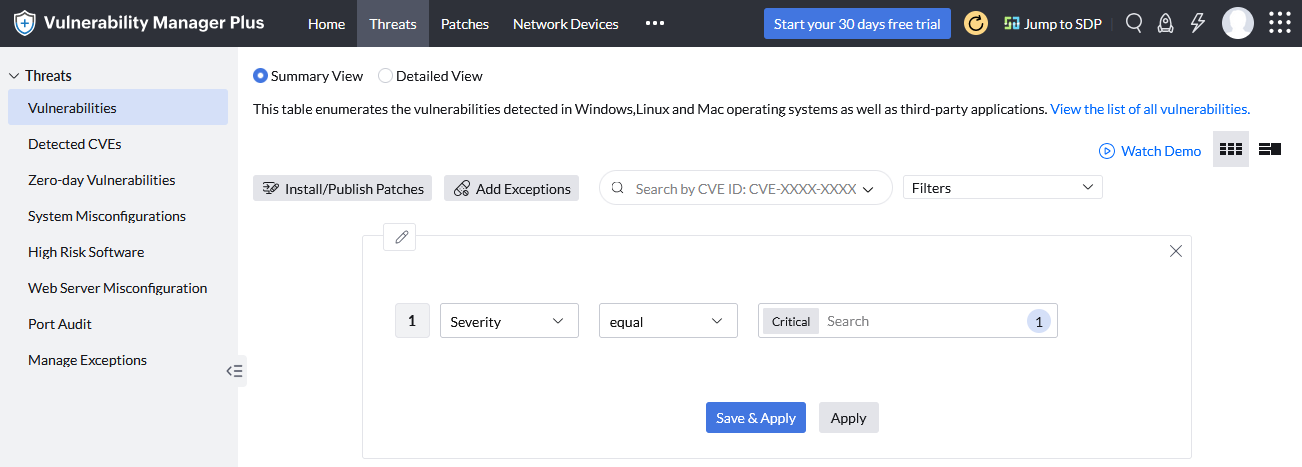The image size is (1302, 467).
Task: Switch to the list layout view icon
Action: 1270,149
